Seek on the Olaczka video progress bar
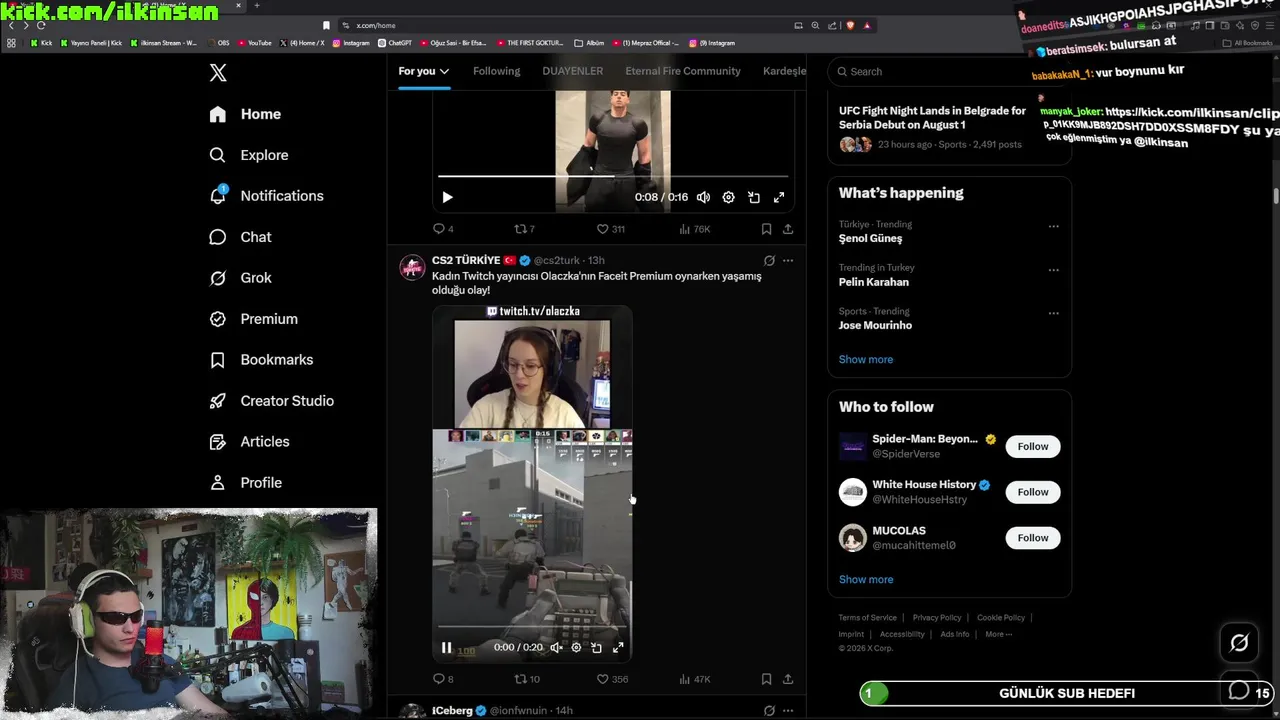1280x720 pixels. point(532,629)
